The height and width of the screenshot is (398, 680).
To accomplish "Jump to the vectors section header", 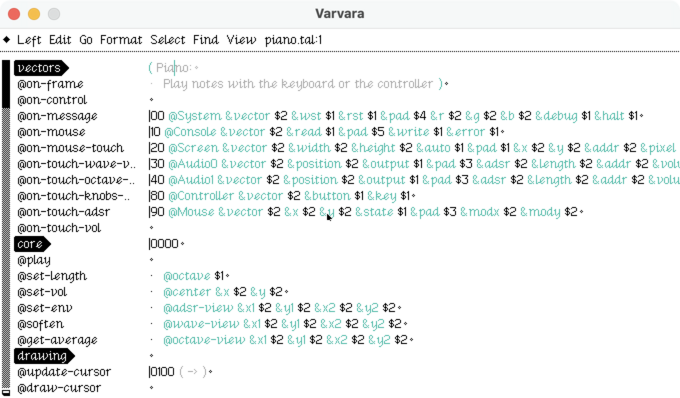I will click(x=41, y=68).
